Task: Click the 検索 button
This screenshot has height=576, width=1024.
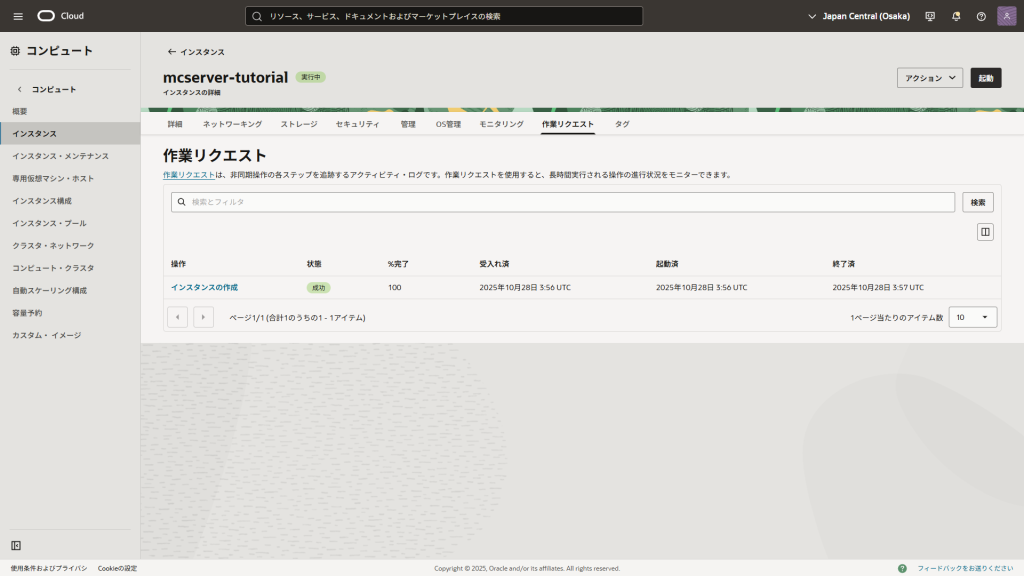Action: 977,202
